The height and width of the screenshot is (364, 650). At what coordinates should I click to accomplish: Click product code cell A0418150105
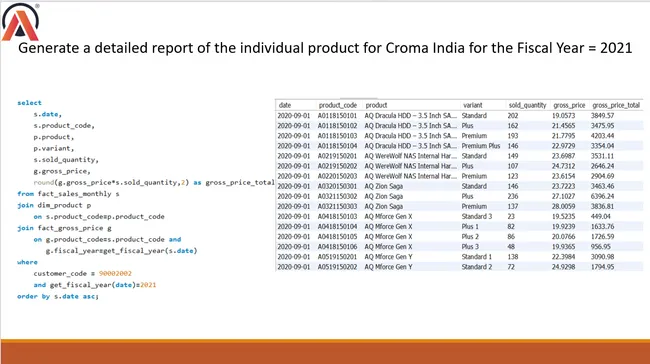tap(337, 237)
